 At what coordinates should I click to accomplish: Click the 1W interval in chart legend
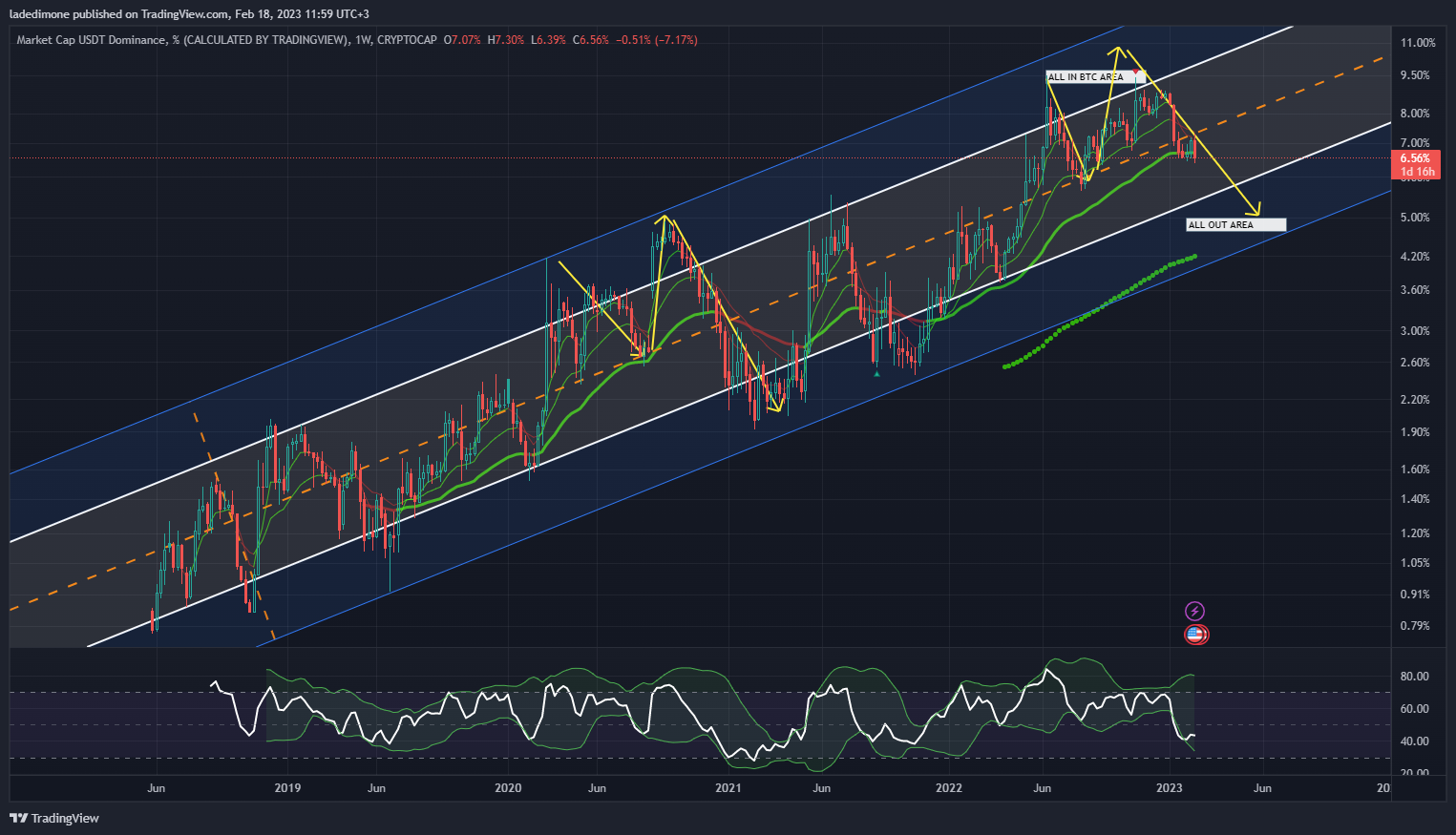(x=362, y=40)
